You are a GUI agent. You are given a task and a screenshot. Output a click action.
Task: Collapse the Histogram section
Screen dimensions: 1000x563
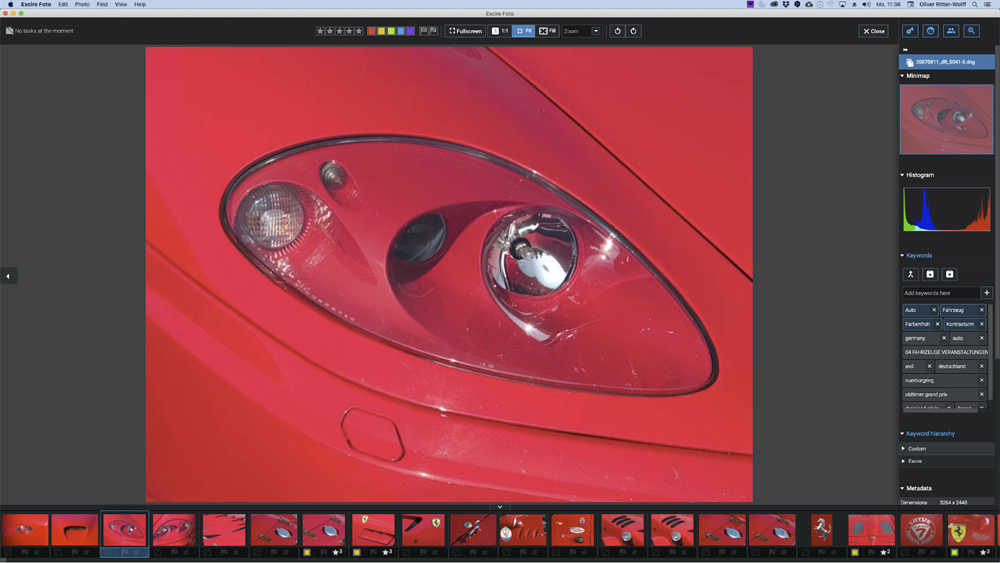tap(902, 175)
